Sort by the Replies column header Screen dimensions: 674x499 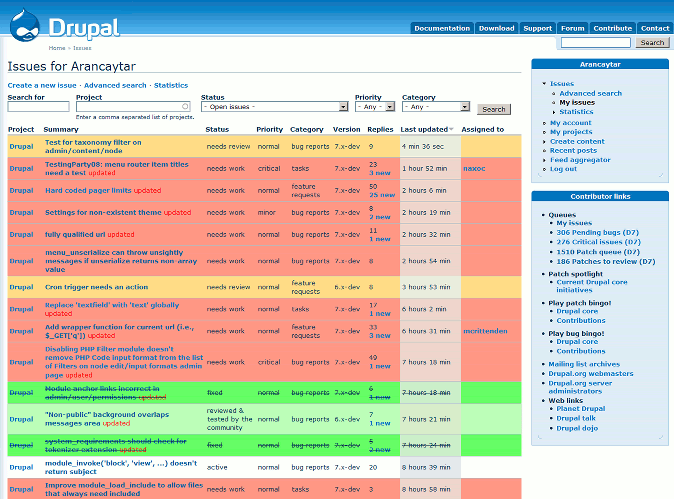pyautogui.click(x=380, y=129)
